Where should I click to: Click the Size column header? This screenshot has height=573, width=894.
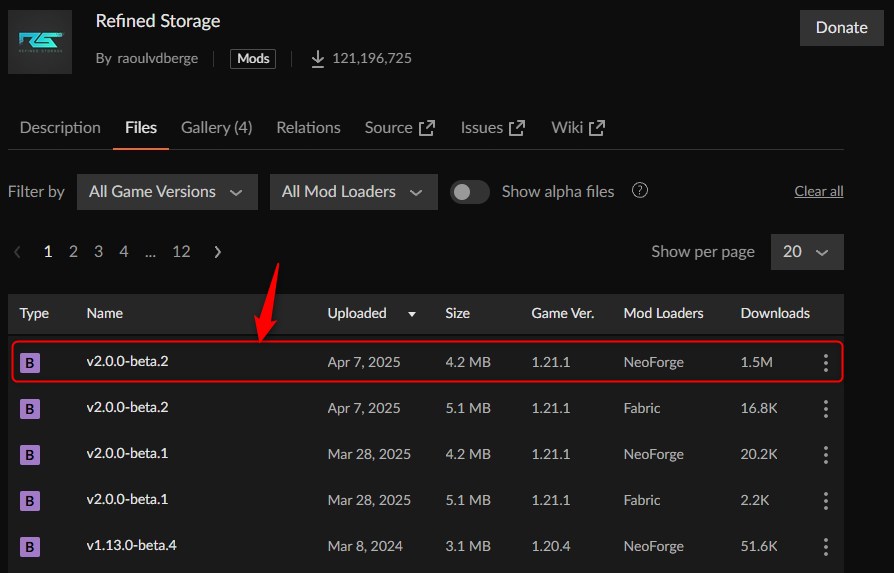coord(457,313)
